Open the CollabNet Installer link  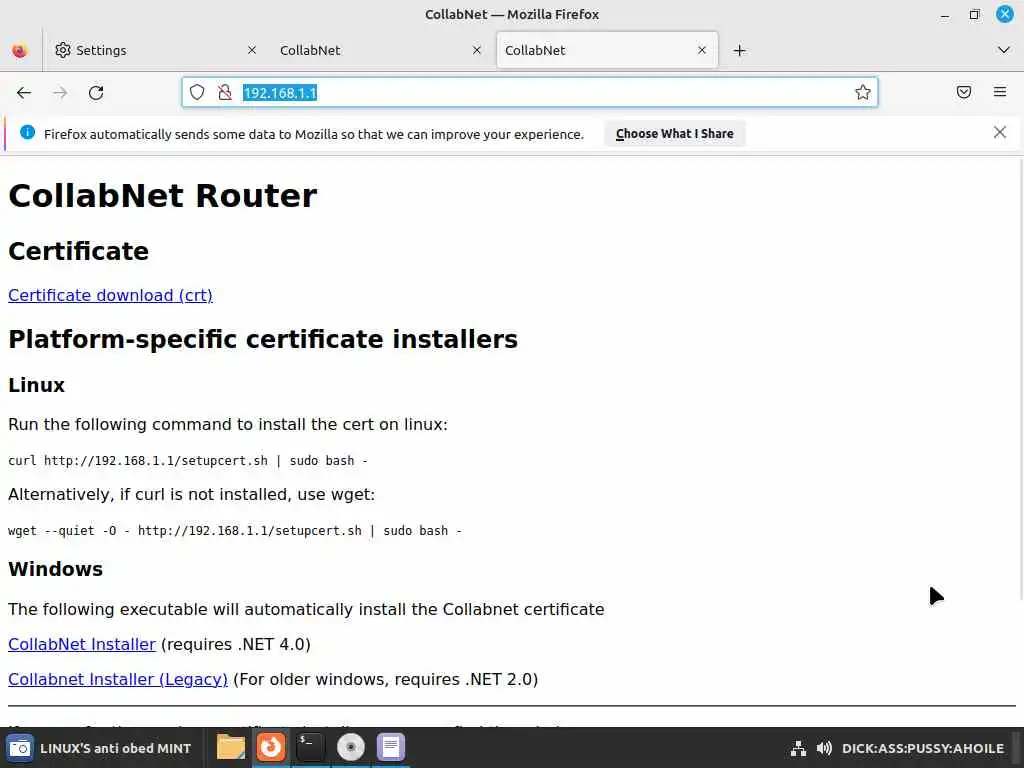[82, 645]
